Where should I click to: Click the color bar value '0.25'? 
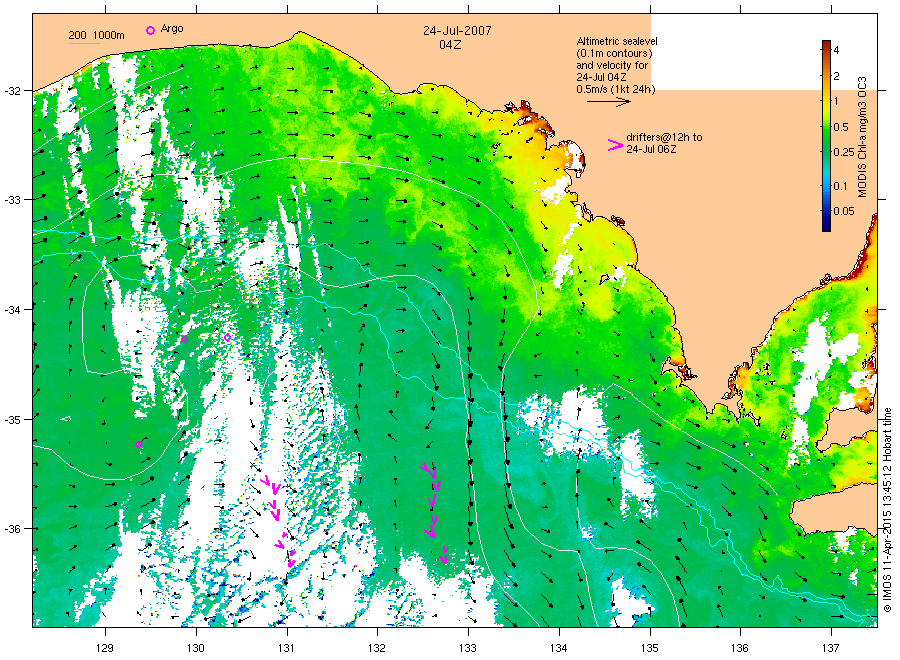click(x=844, y=152)
